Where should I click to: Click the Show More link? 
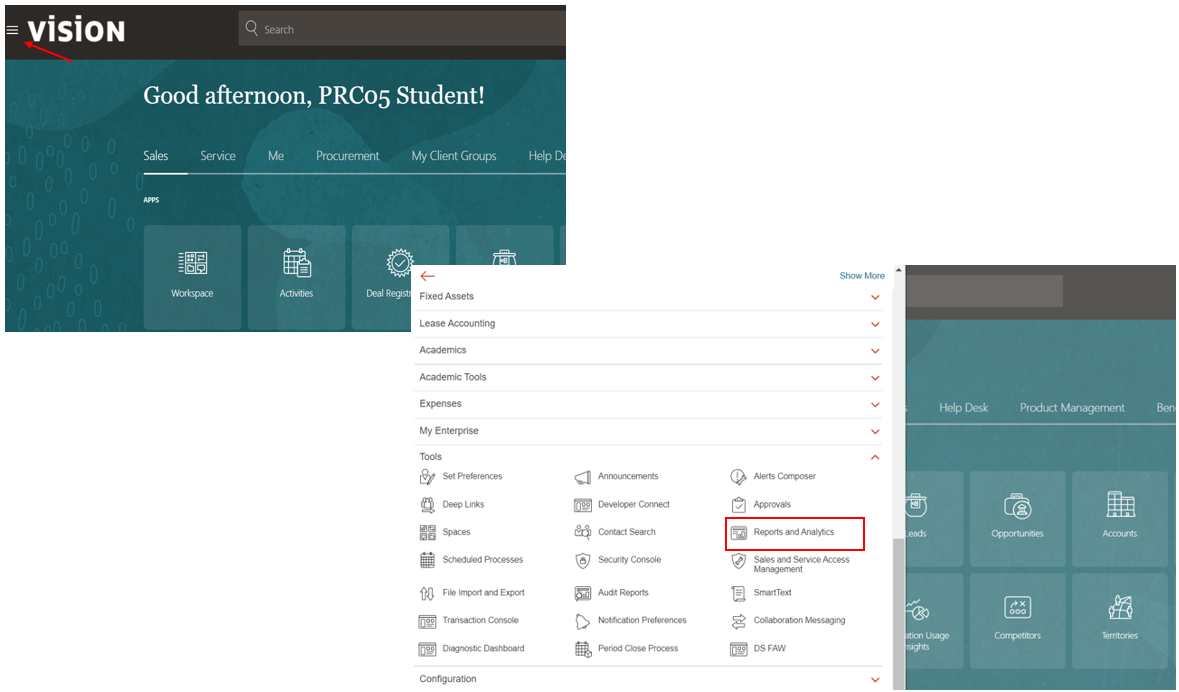coord(861,276)
